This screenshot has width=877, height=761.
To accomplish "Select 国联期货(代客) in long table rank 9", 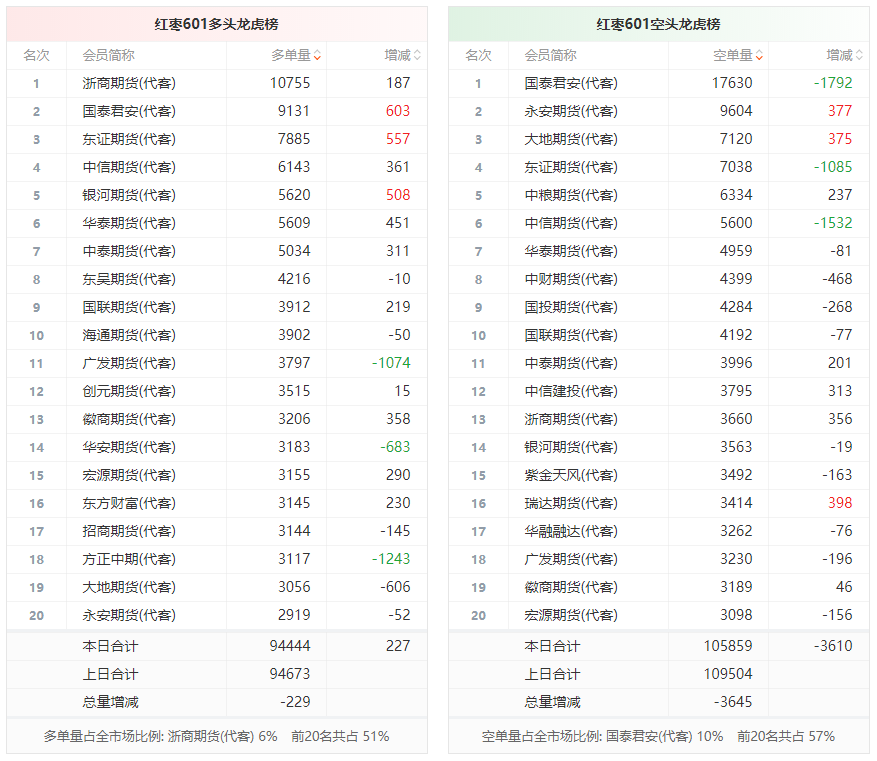I will (129, 307).
